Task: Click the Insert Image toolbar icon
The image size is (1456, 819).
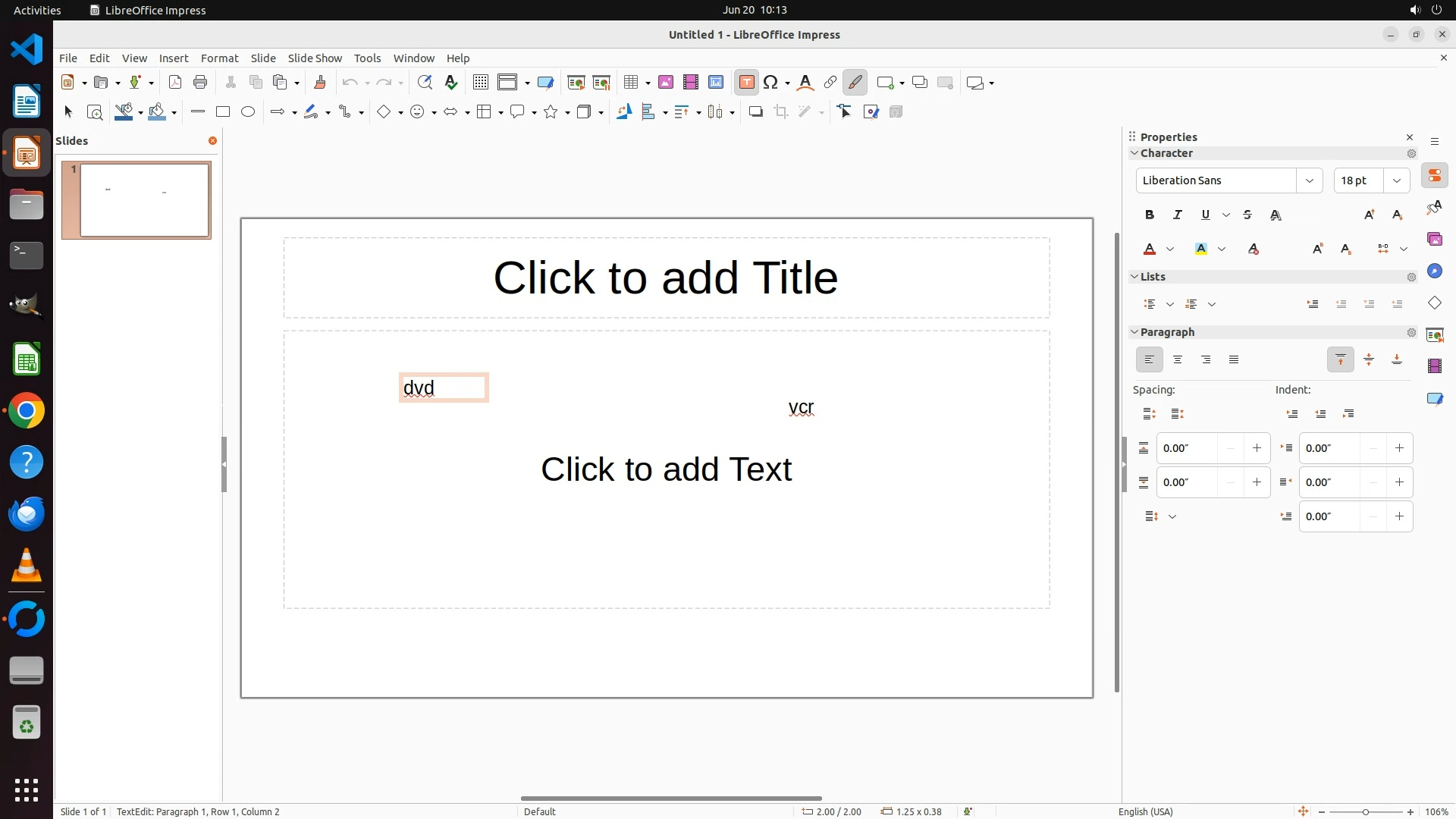Action: click(x=666, y=83)
